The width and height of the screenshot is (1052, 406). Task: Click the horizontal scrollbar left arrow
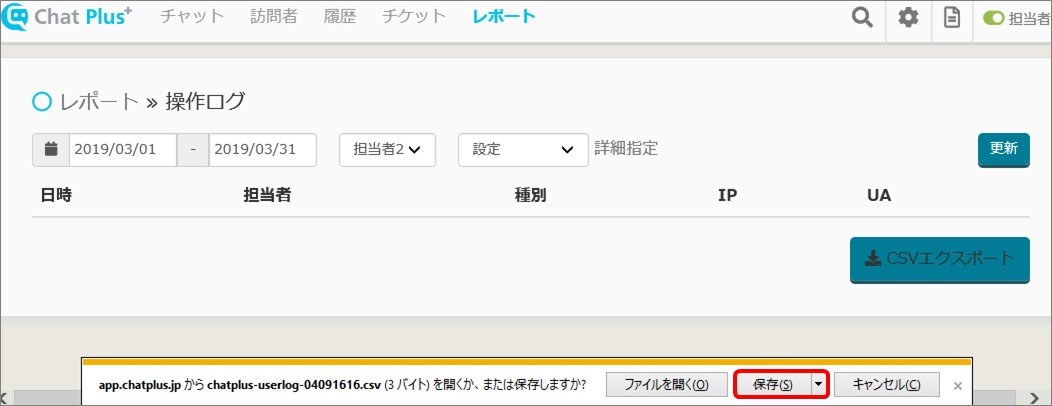pyautogui.click(x=5, y=397)
